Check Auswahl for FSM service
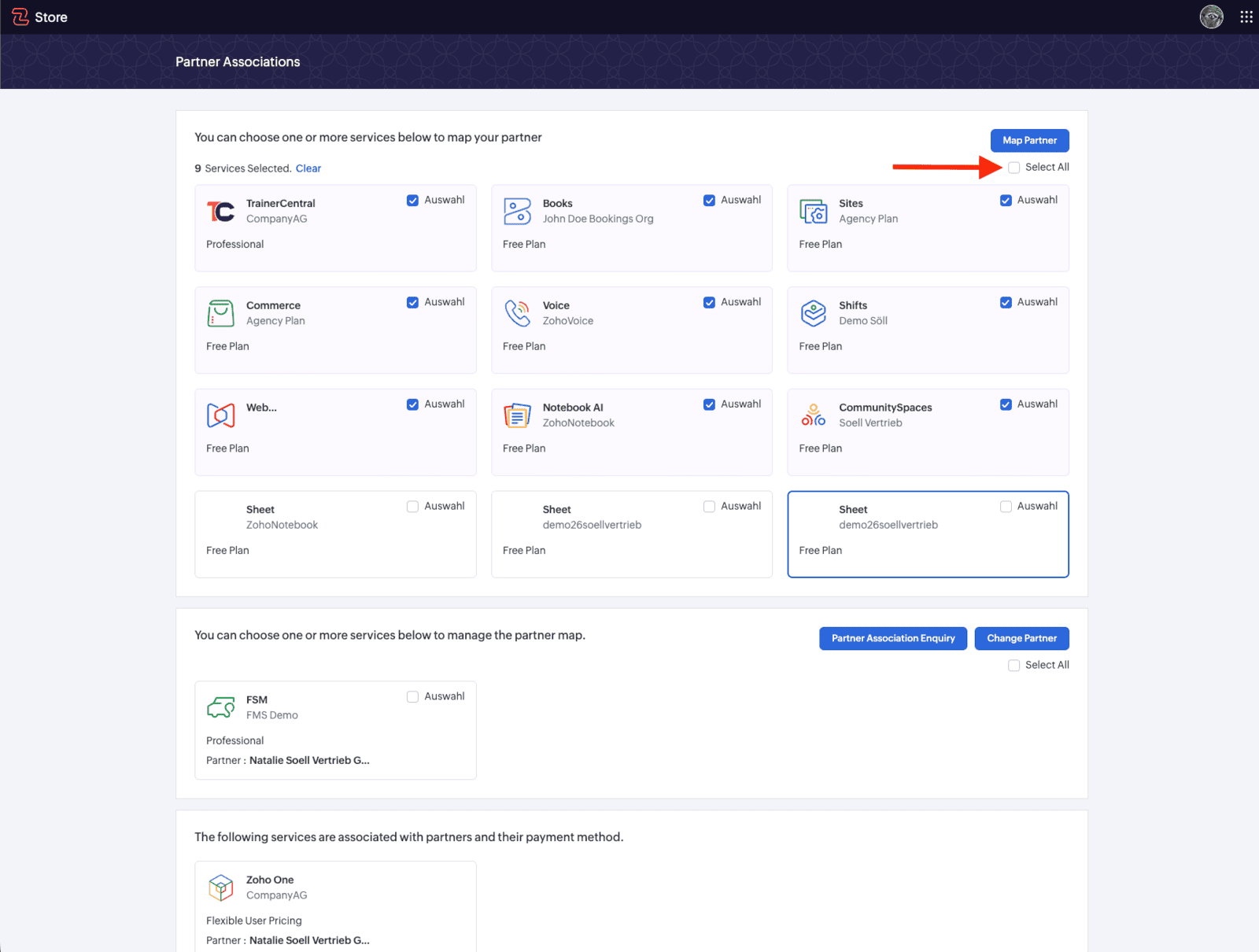The height and width of the screenshot is (952, 1259). pyautogui.click(x=412, y=697)
